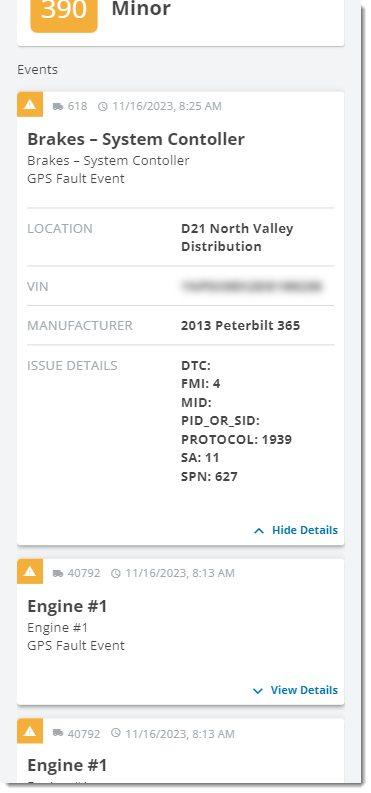
Task: Open Brakes – System Contoller event title
Action: pos(136,139)
